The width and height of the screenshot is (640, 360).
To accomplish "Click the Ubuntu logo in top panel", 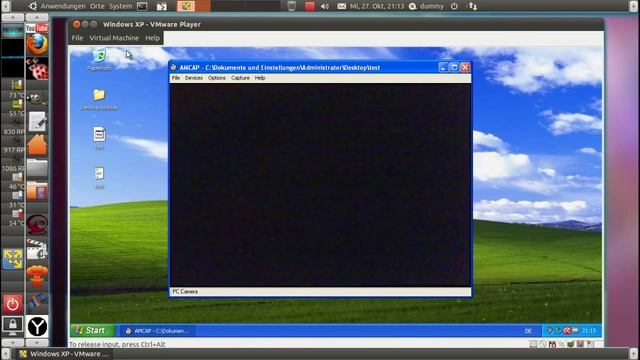I will (x=33, y=6).
